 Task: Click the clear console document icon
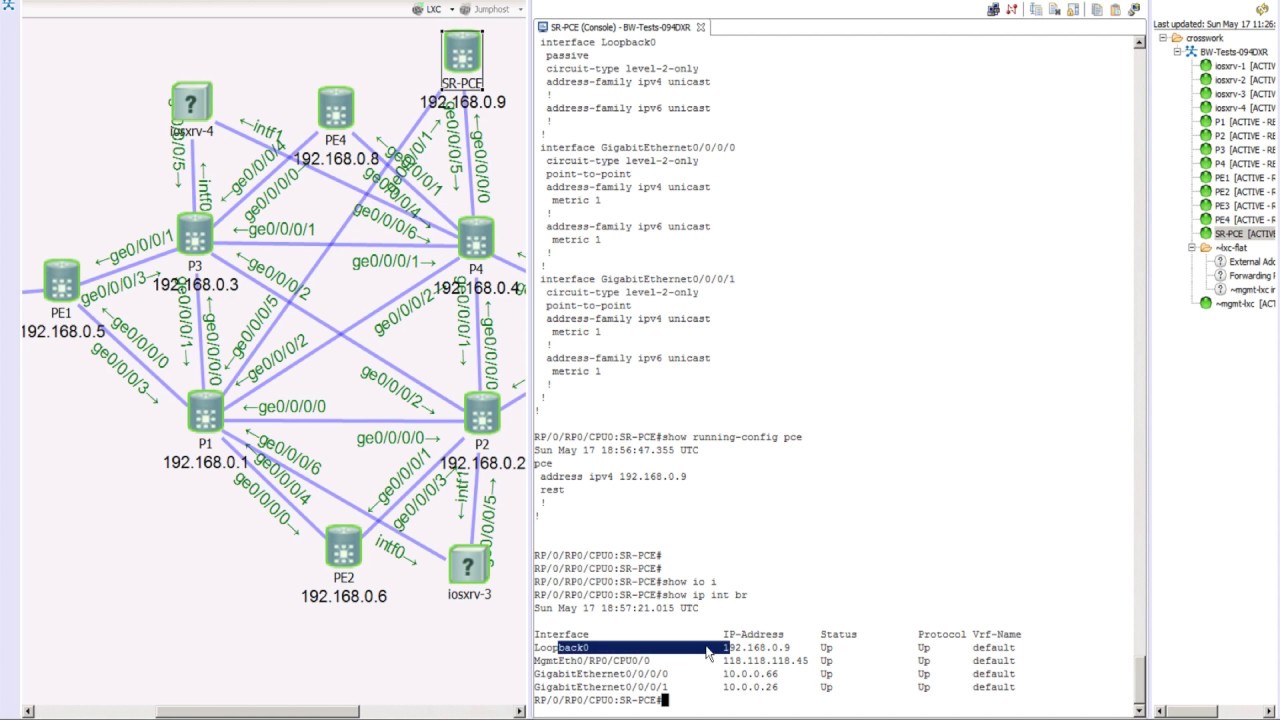[x=1054, y=10]
